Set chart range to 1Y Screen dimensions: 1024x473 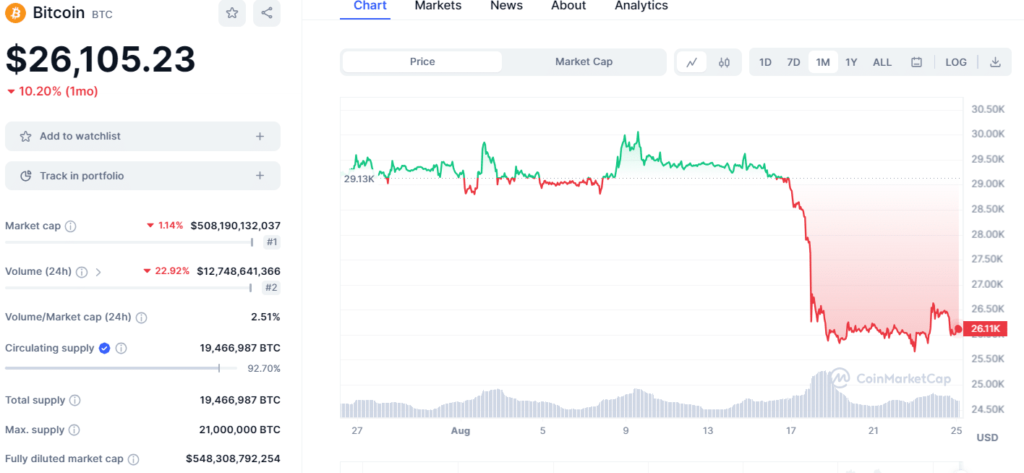(851, 62)
